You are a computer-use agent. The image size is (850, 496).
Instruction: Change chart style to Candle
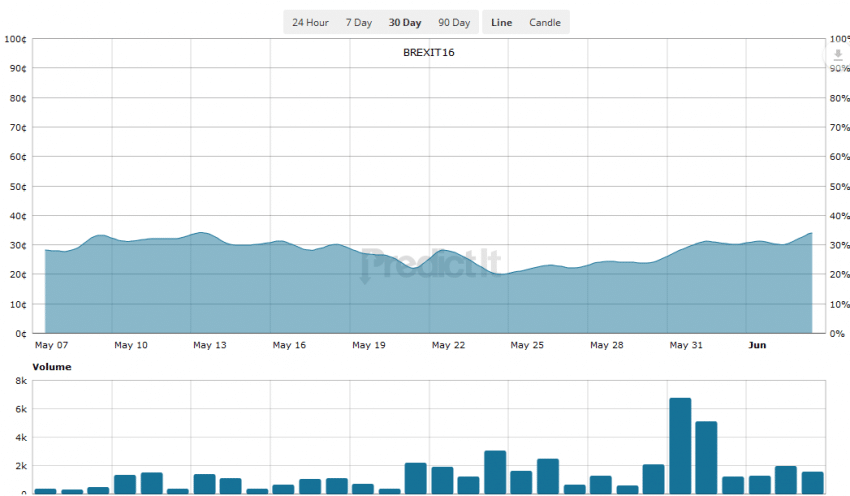[545, 23]
